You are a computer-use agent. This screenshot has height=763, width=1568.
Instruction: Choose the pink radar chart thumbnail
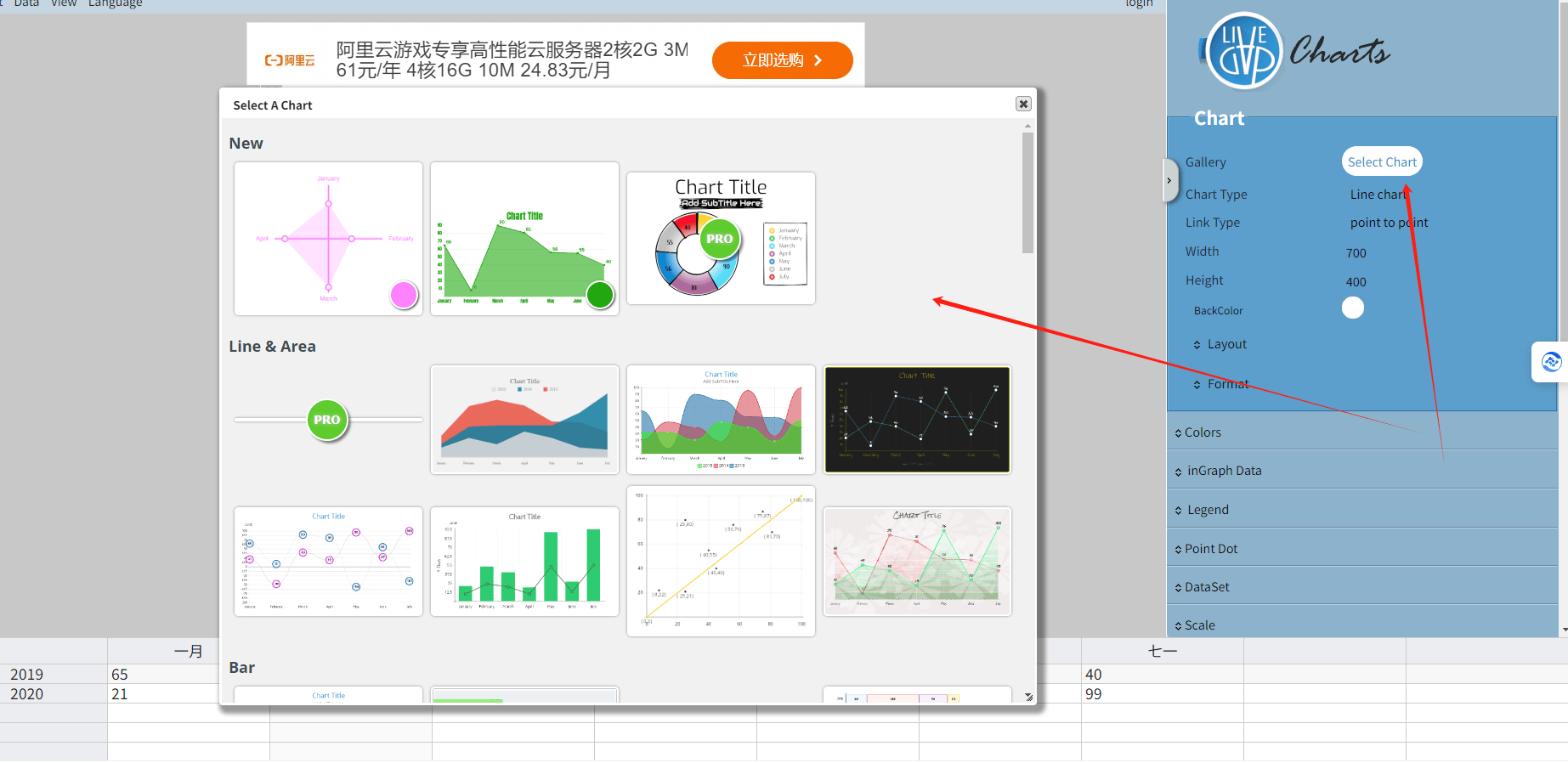(x=328, y=239)
